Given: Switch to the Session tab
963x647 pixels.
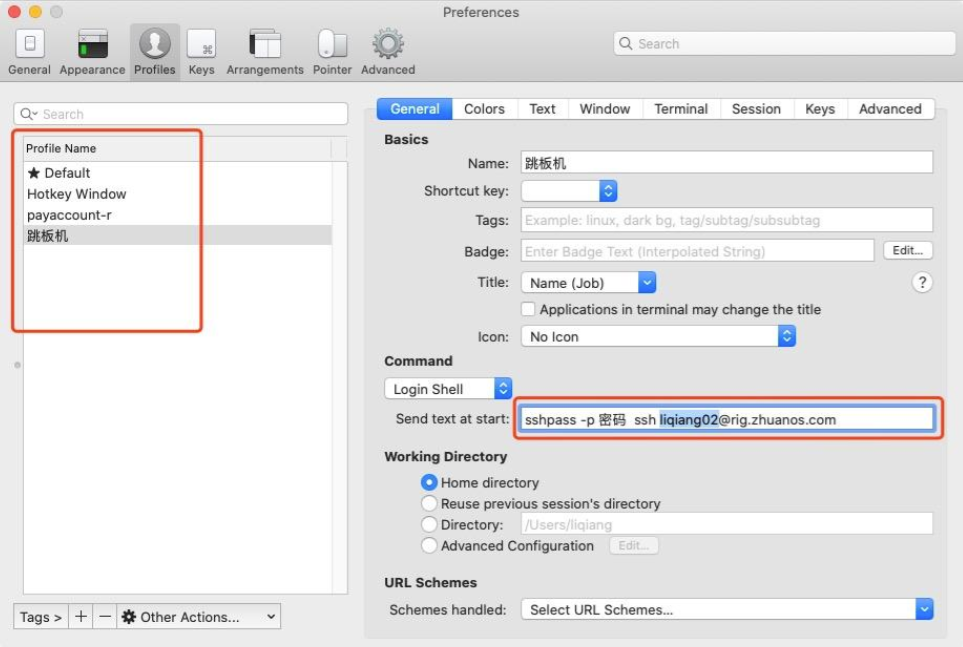Looking at the screenshot, I should (756, 109).
